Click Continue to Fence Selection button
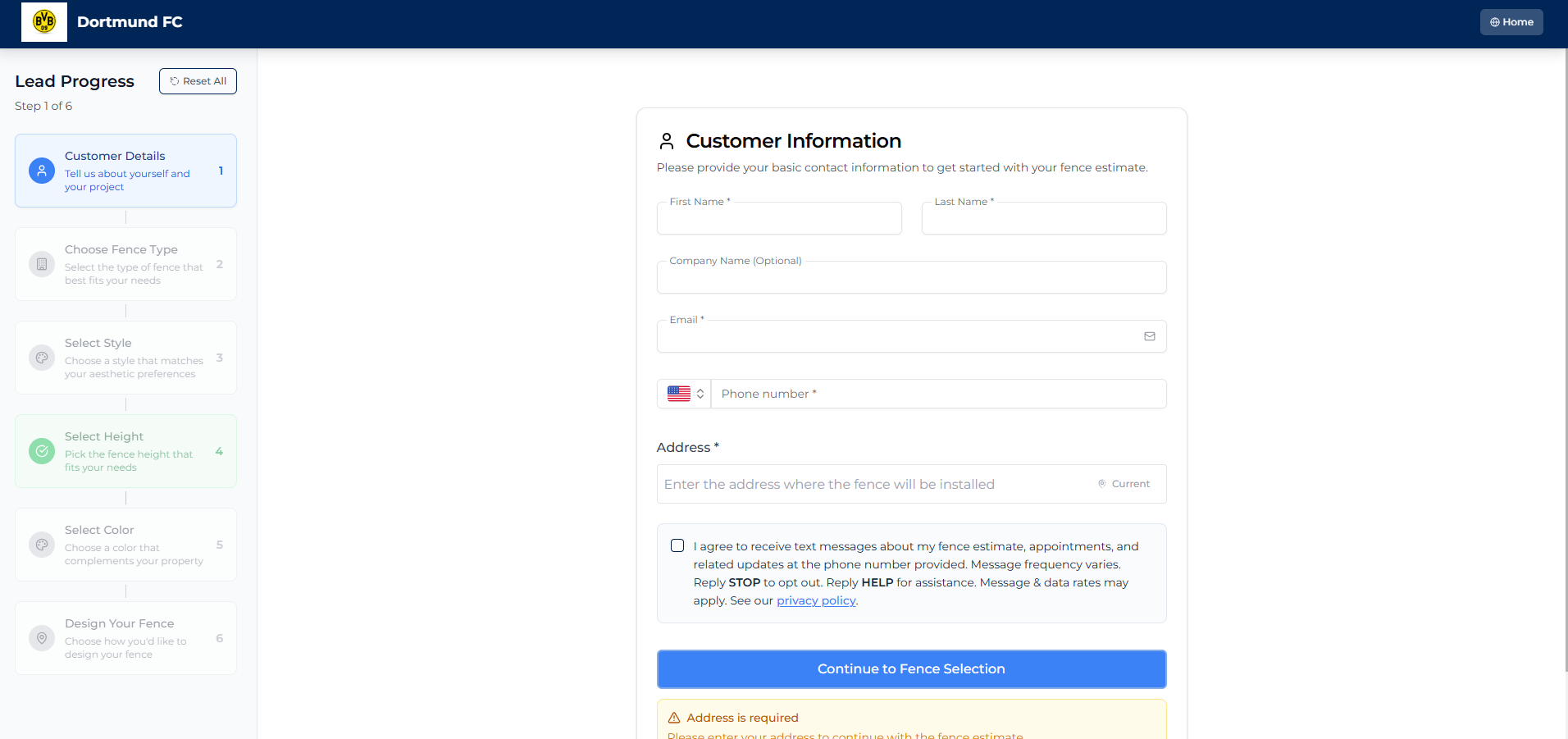Screen dimensions: 1568x739 911,669
